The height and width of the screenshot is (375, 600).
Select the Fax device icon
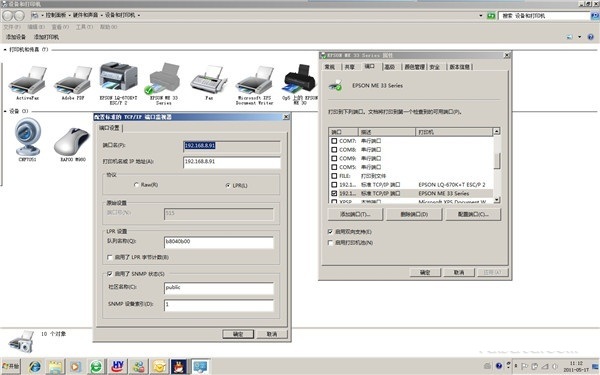point(209,81)
